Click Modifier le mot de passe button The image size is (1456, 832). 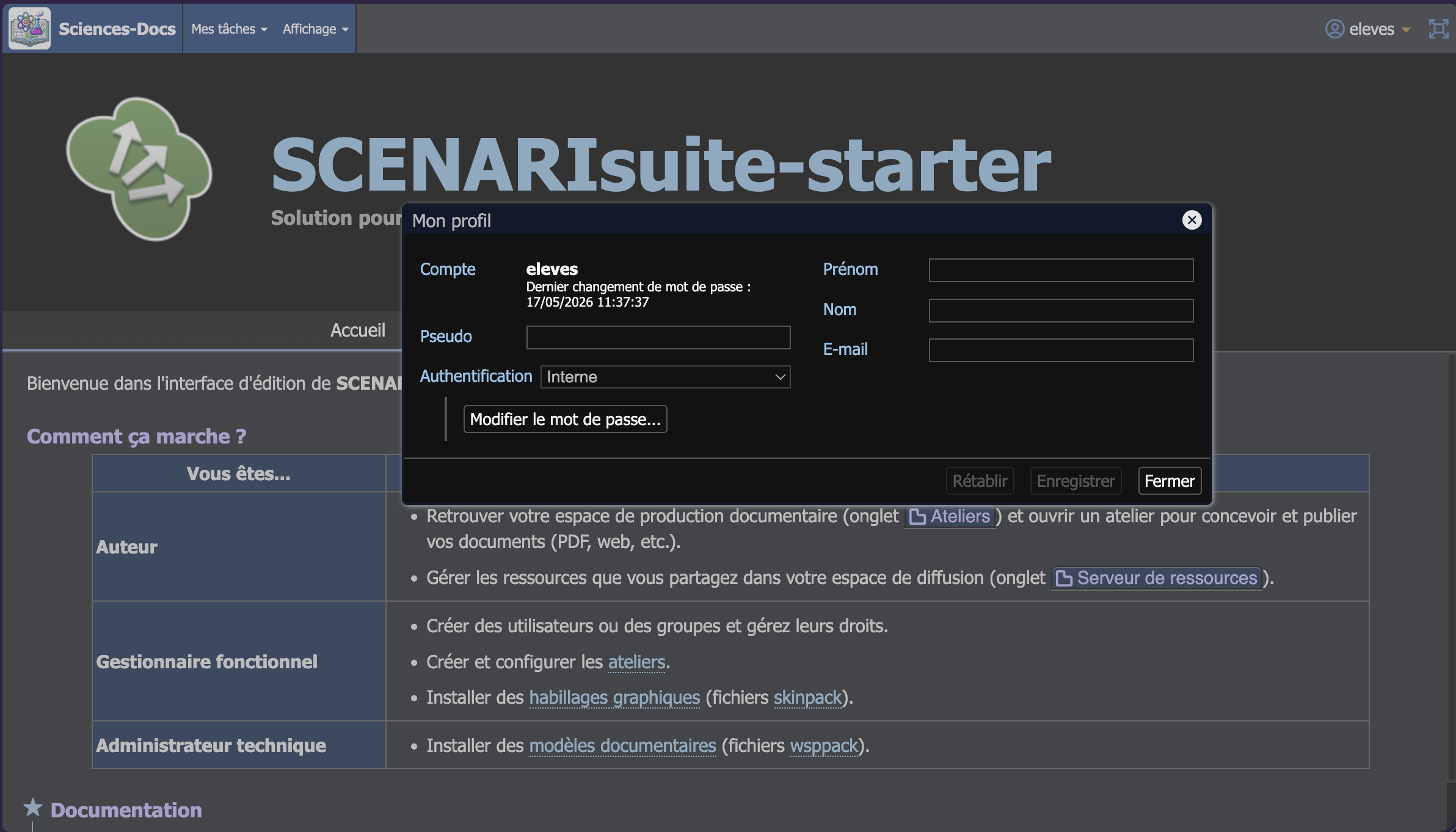[x=565, y=419]
